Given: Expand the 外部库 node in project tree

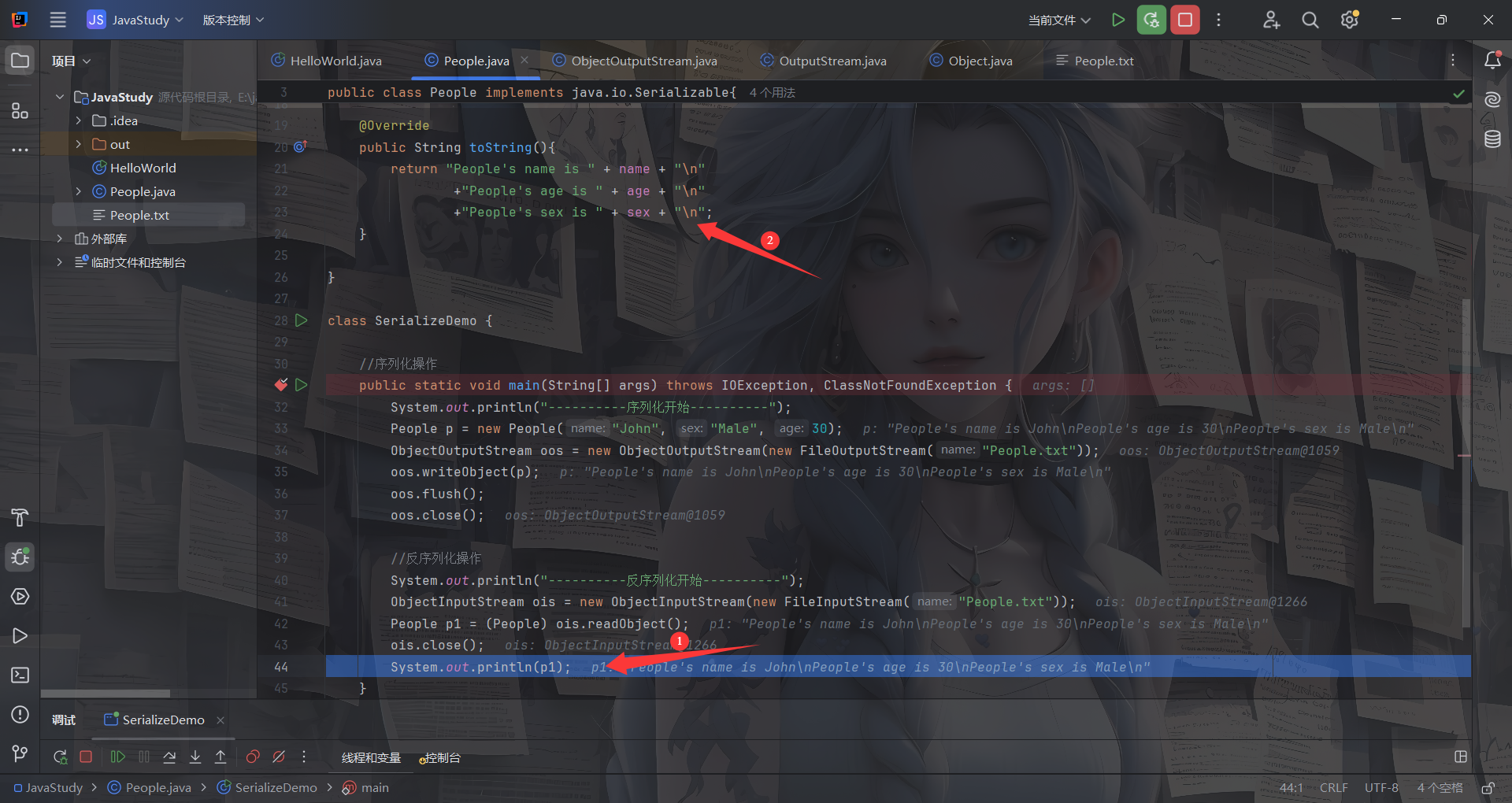Looking at the screenshot, I should tap(60, 239).
